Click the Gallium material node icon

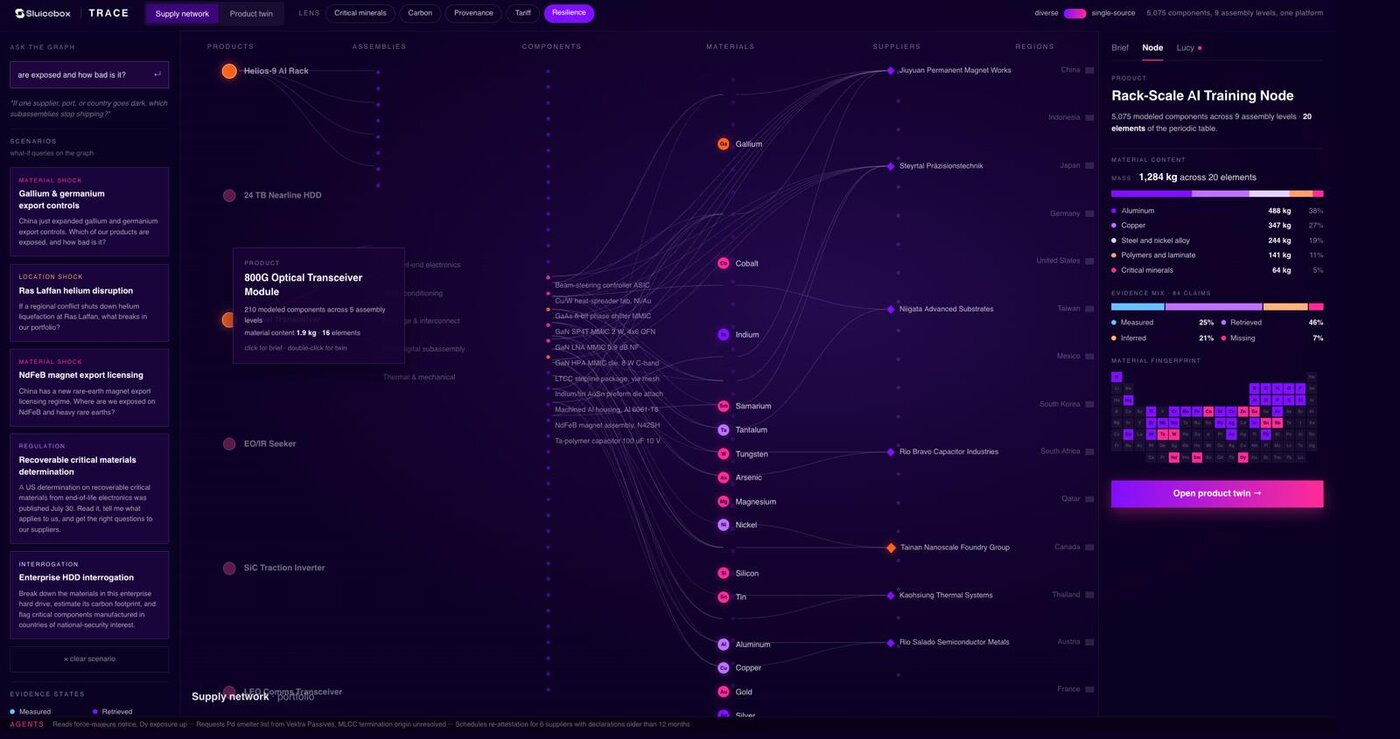723,144
